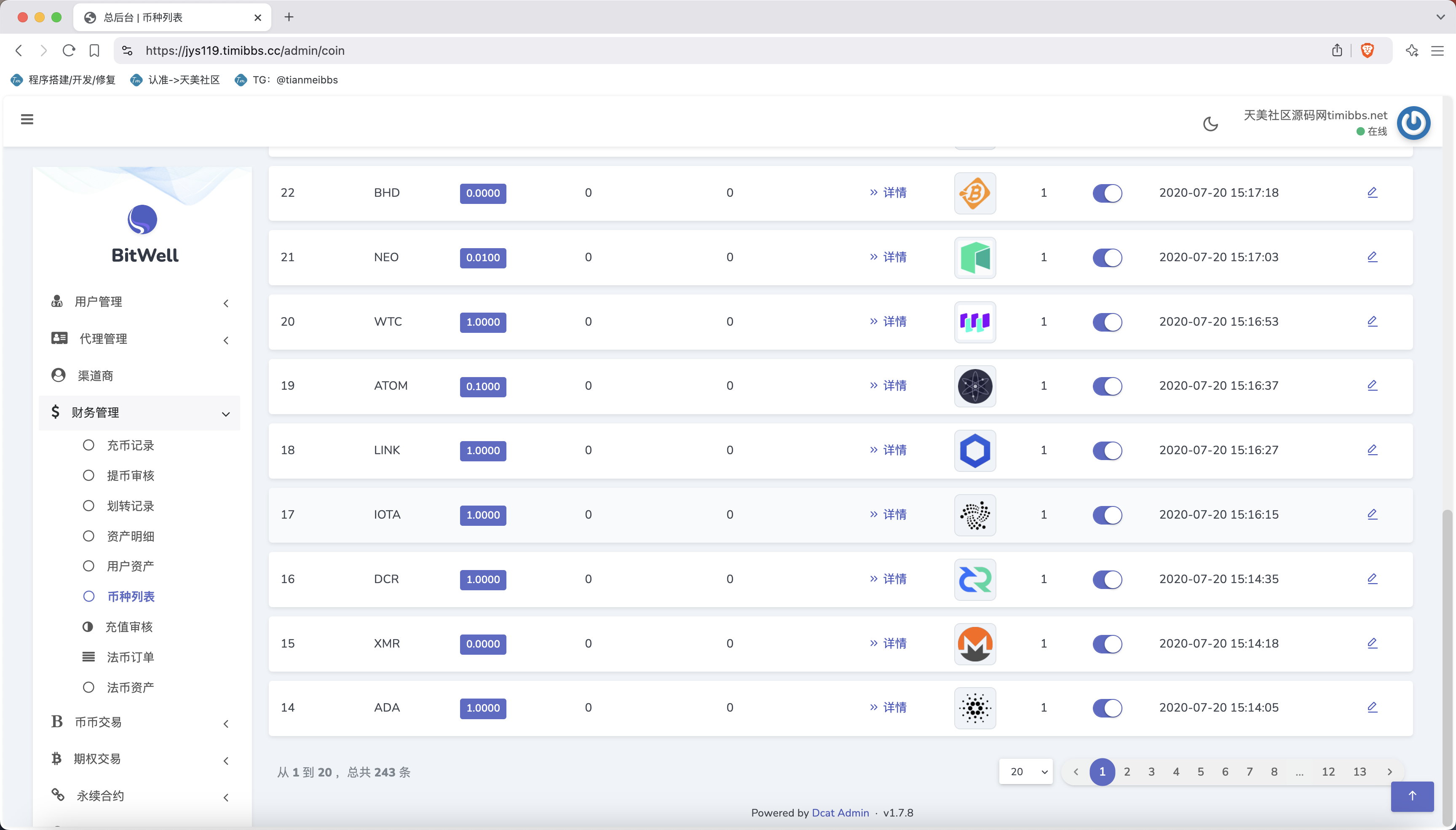Screen dimensions: 1456x830
Task: Expand the 期权交易 menu
Action: coord(139,759)
